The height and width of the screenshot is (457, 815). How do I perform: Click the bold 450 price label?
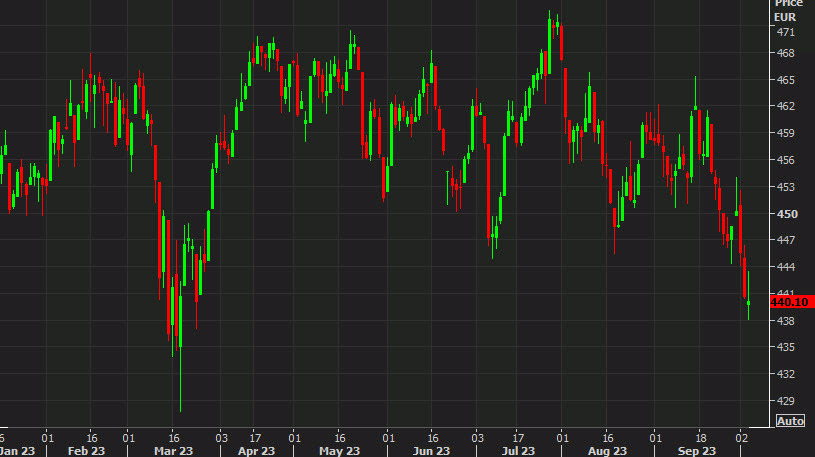[x=786, y=214]
